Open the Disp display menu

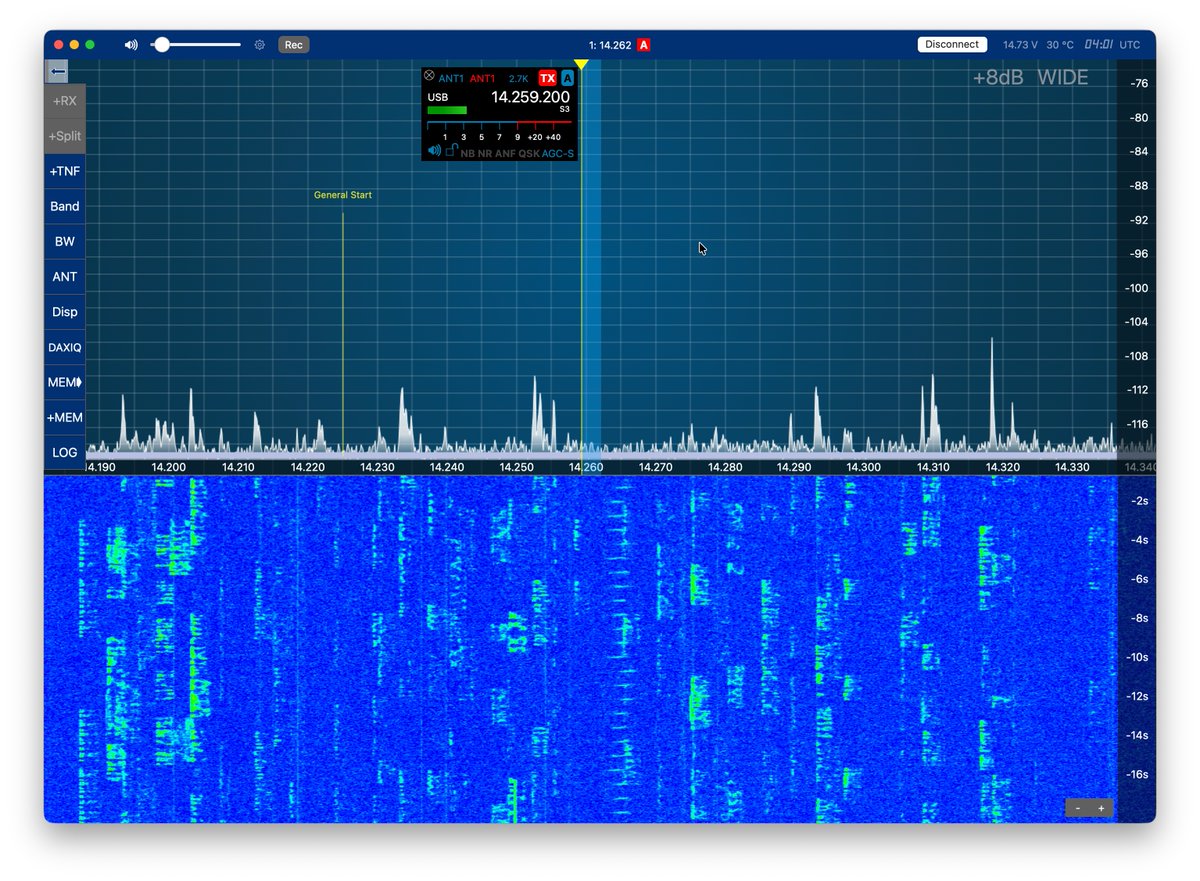click(x=64, y=312)
